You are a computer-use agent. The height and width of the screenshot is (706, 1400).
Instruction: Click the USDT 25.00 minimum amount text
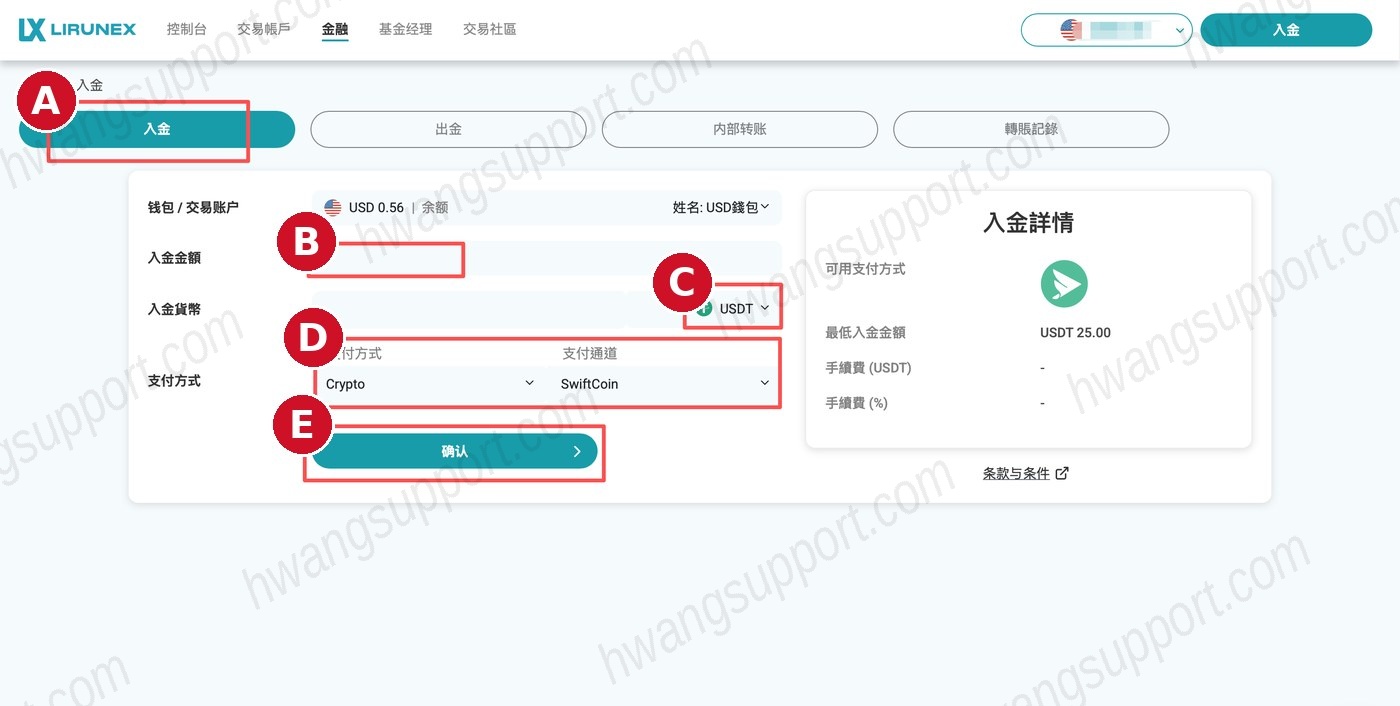tap(1075, 333)
